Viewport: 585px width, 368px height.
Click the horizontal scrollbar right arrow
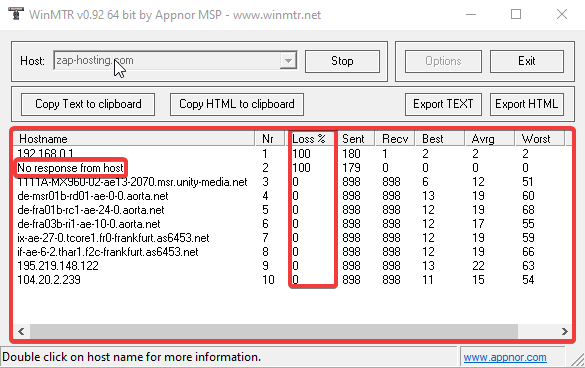click(x=564, y=331)
